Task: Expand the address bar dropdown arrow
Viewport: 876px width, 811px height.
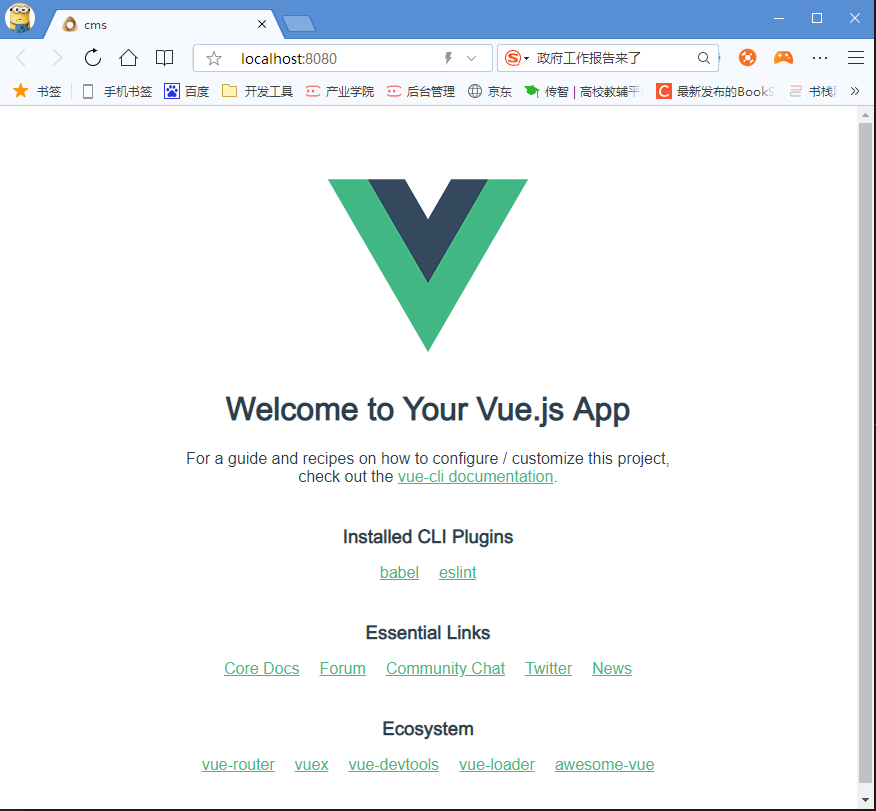Action: click(x=472, y=58)
